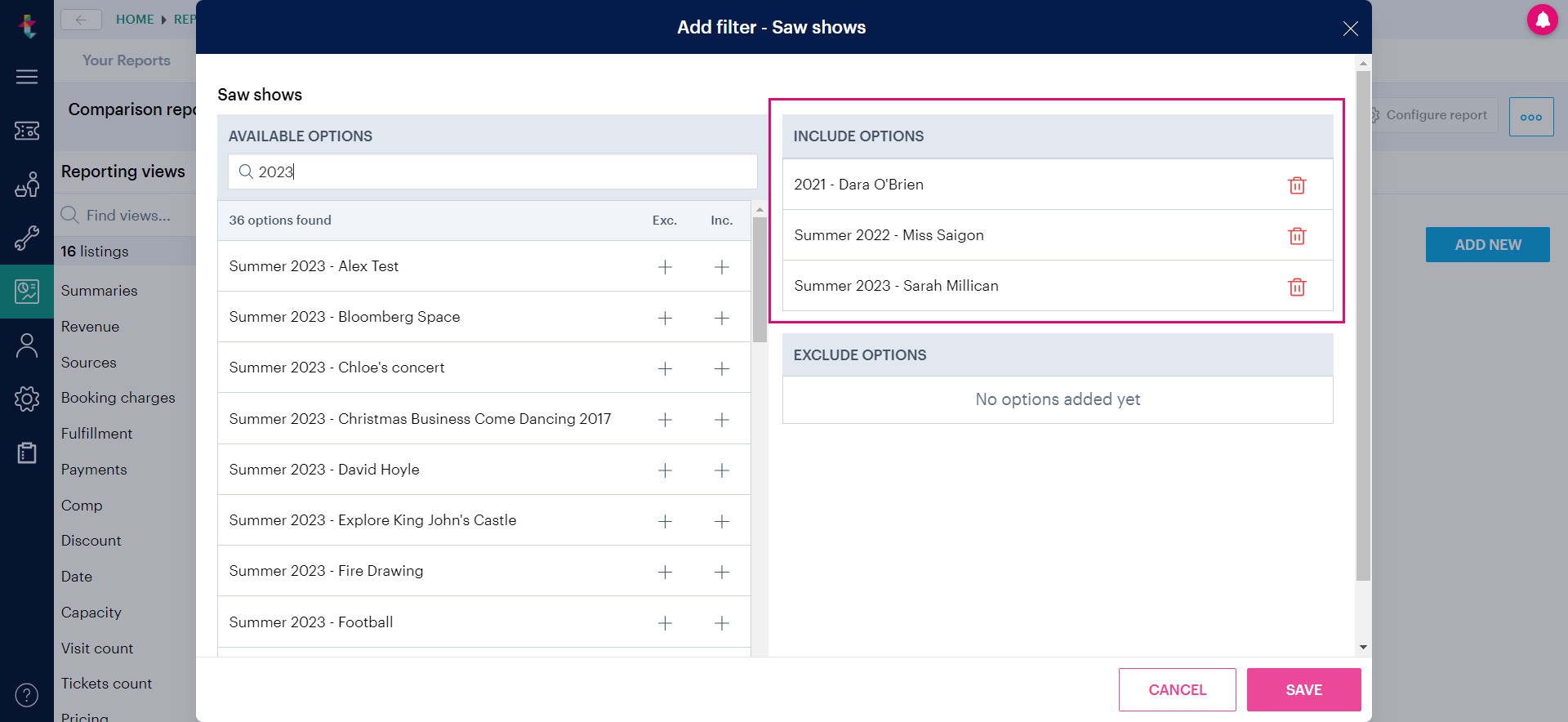Screen dimensions: 1568x722
Task: Exclude Summer 2023 - Fire Drawing
Action: [x=666, y=572]
